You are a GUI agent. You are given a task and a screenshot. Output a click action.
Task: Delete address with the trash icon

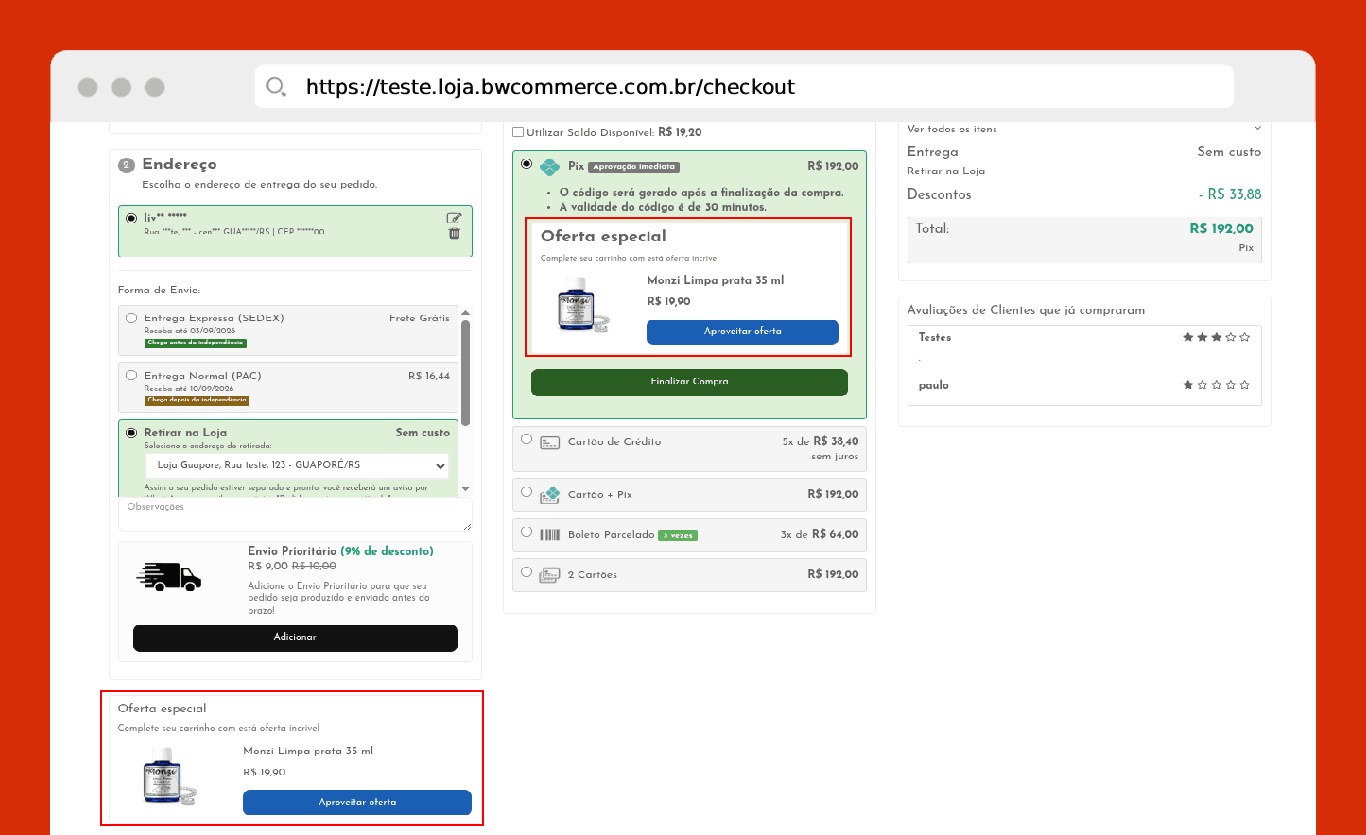(x=454, y=233)
